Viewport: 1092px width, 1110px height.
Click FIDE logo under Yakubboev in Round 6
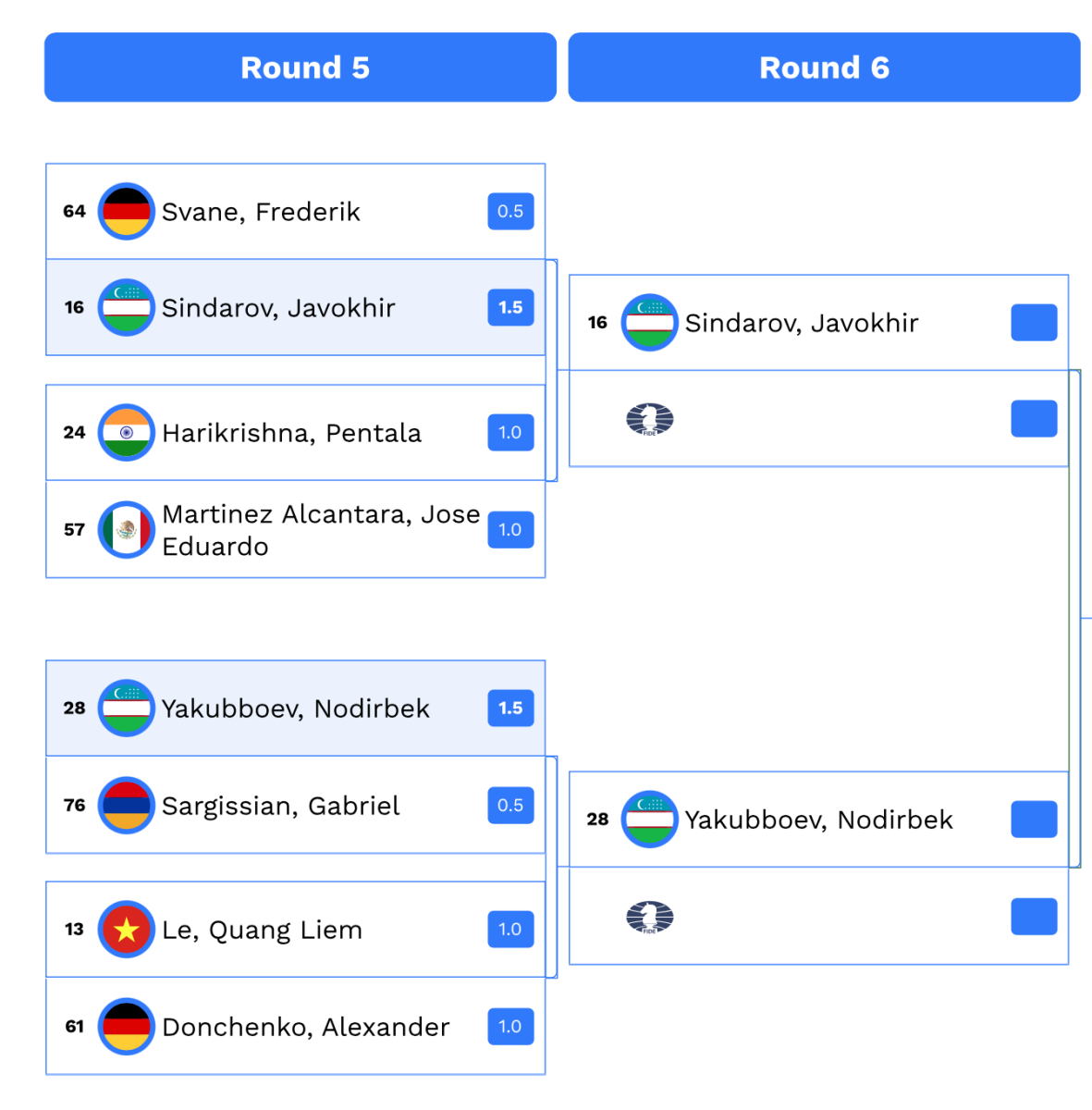[x=649, y=918]
